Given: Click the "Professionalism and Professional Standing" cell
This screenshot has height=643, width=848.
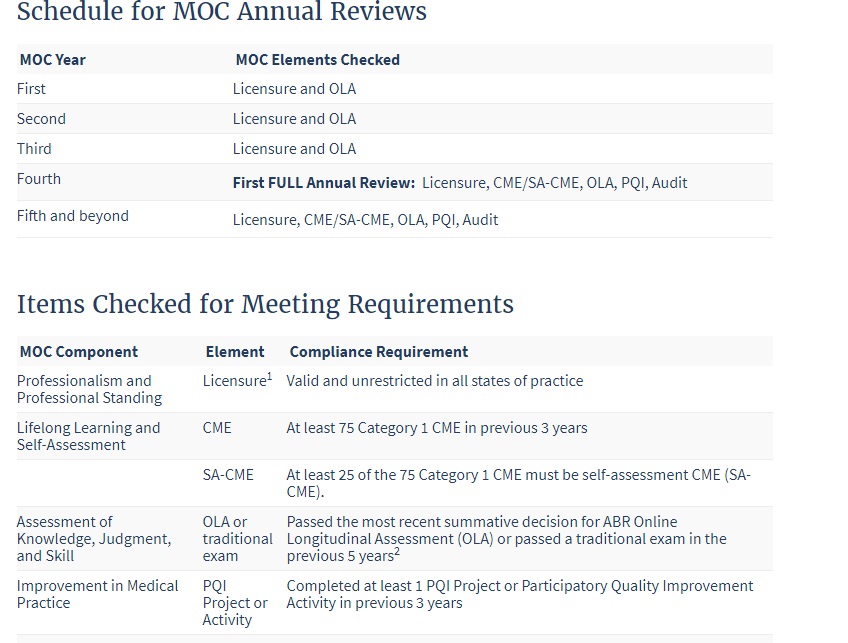Looking at the screenshot, I should [89, 389].
